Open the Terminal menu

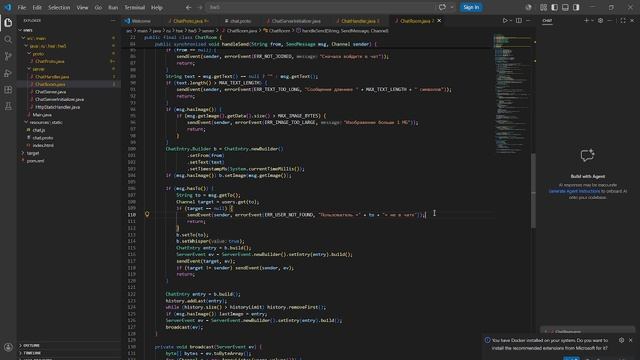pyautogui.click(x=135, y=7)
